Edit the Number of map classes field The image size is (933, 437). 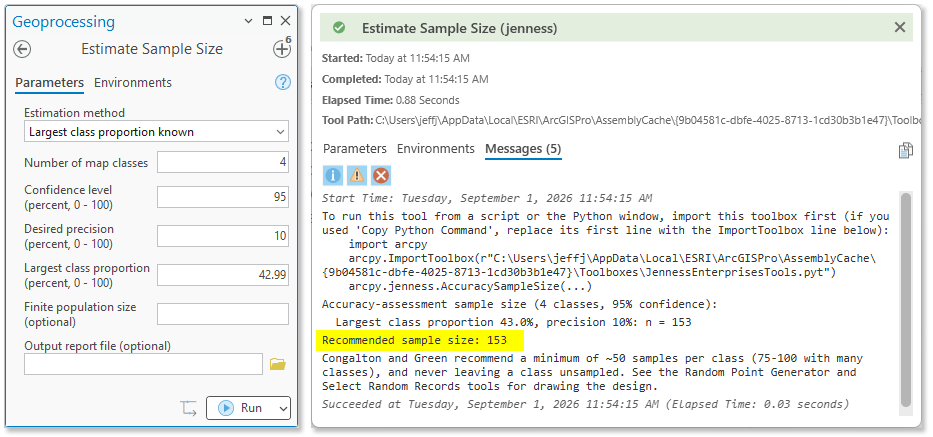tap(223, 163)
